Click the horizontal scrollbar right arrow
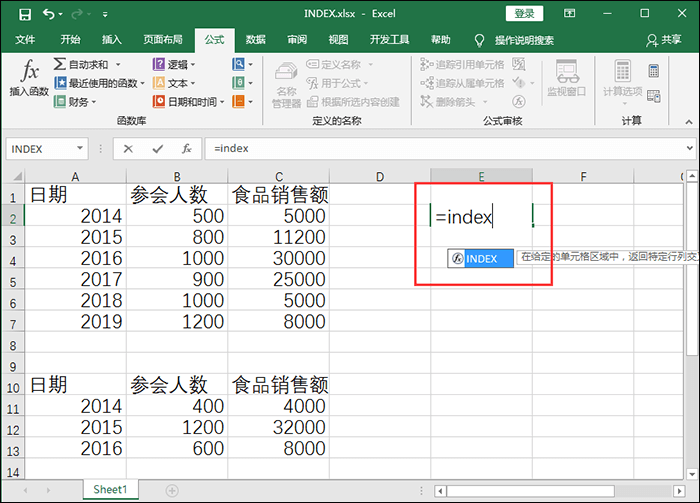The height and width of the screenshot is (503, 700). point(679,491)
